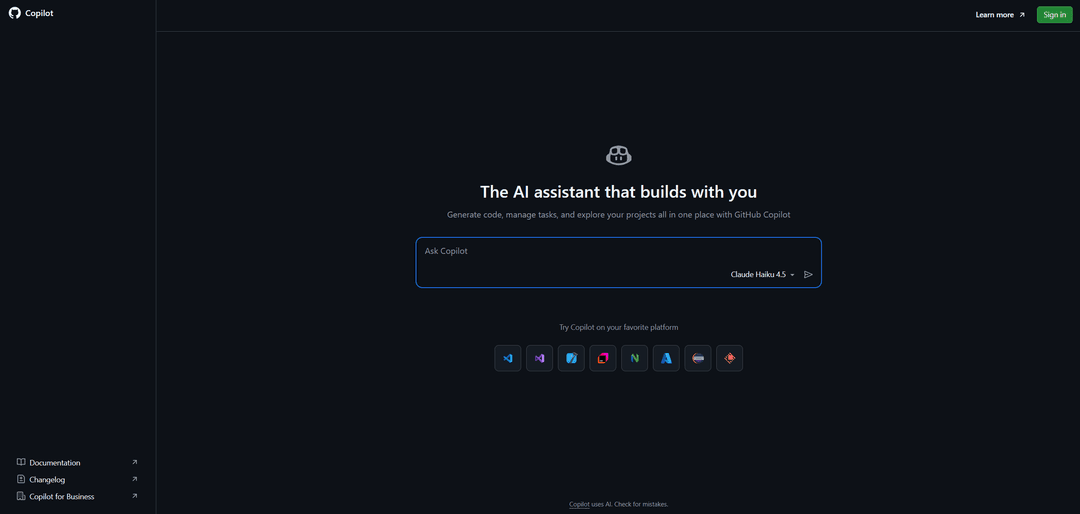Click the underlined Copilot link in the footer
Viewport: 1080px width, 514px height.
[x=579, y=504]
